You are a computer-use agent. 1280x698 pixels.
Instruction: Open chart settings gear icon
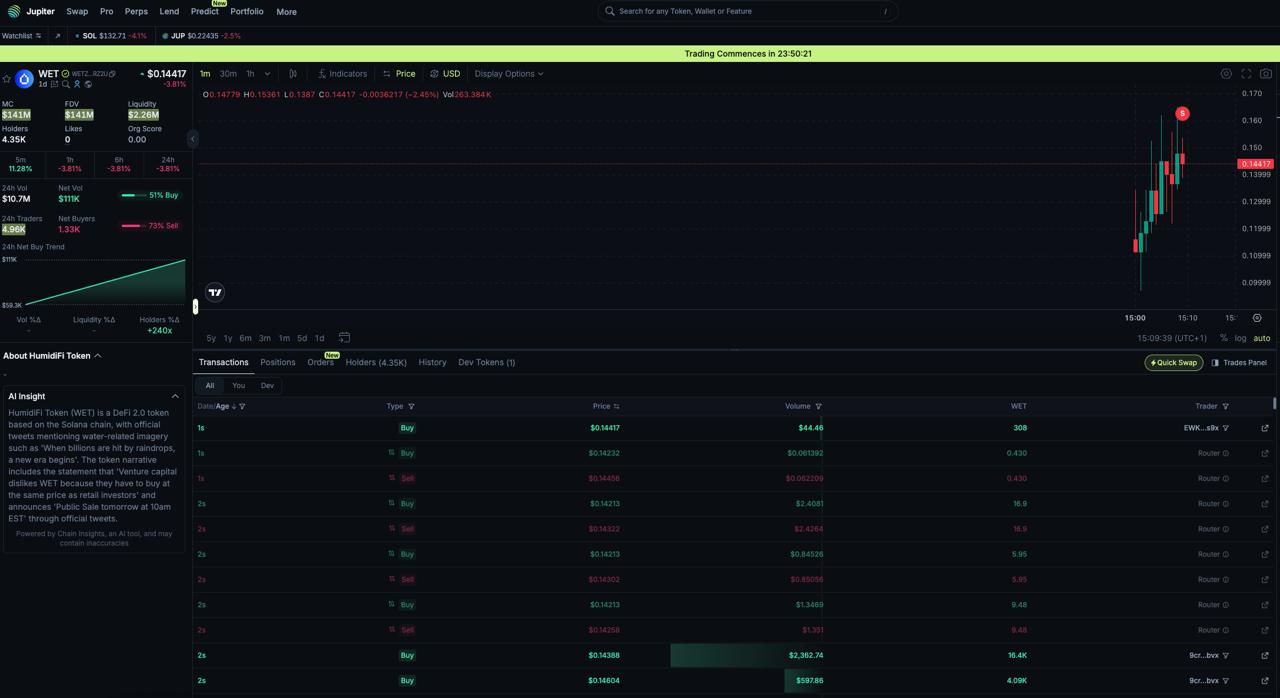point(1226,74)
